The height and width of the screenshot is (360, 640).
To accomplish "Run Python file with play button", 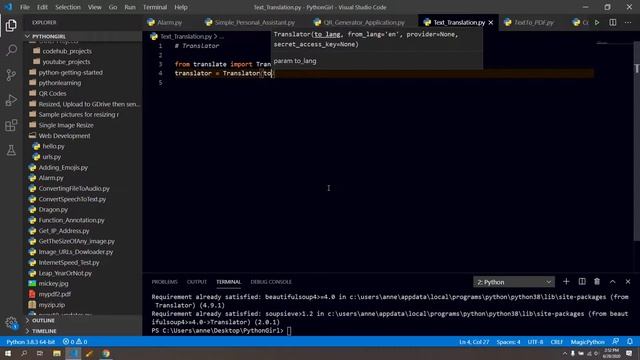I will click(597, 22).
